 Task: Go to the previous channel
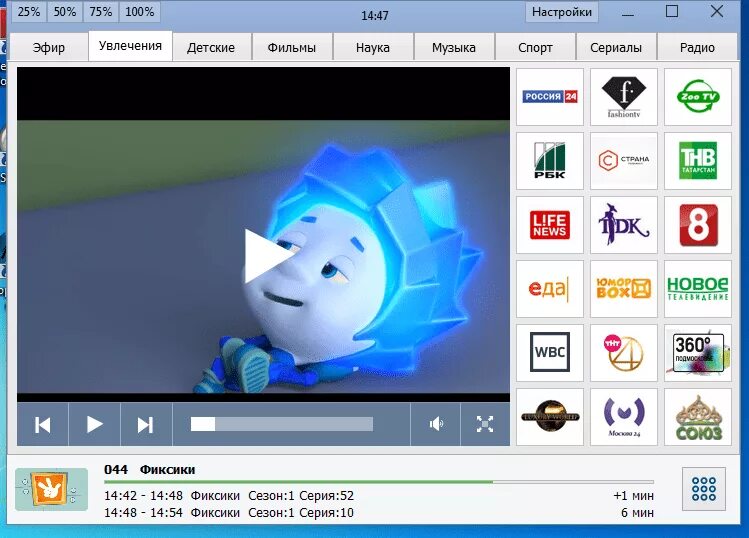coord(43,424)
